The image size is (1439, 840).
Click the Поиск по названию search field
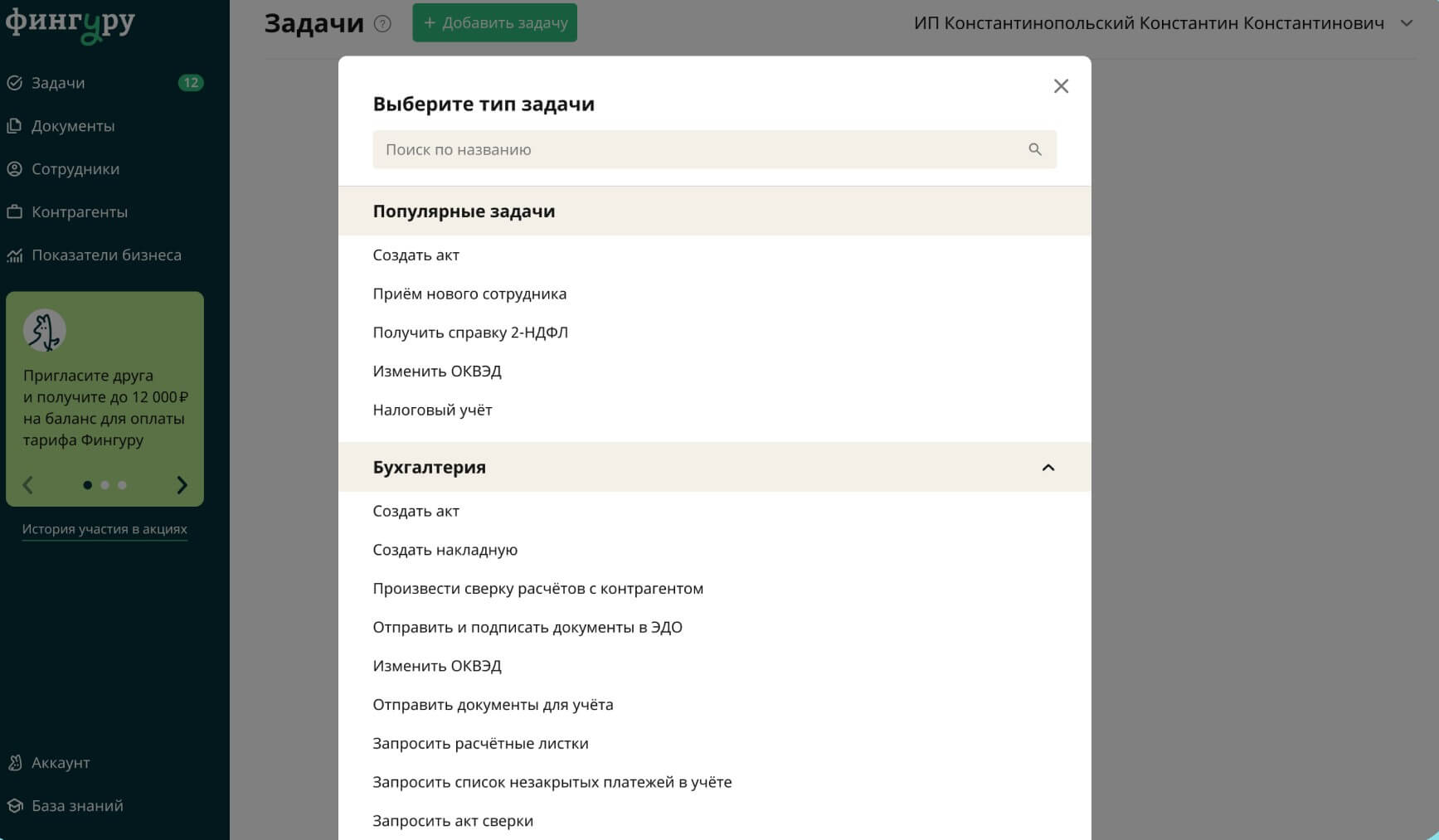(581, 149)
